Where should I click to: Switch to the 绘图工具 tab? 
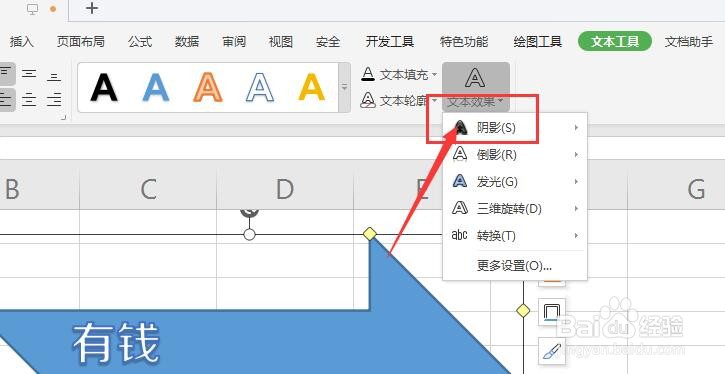(x=537, y=42)
